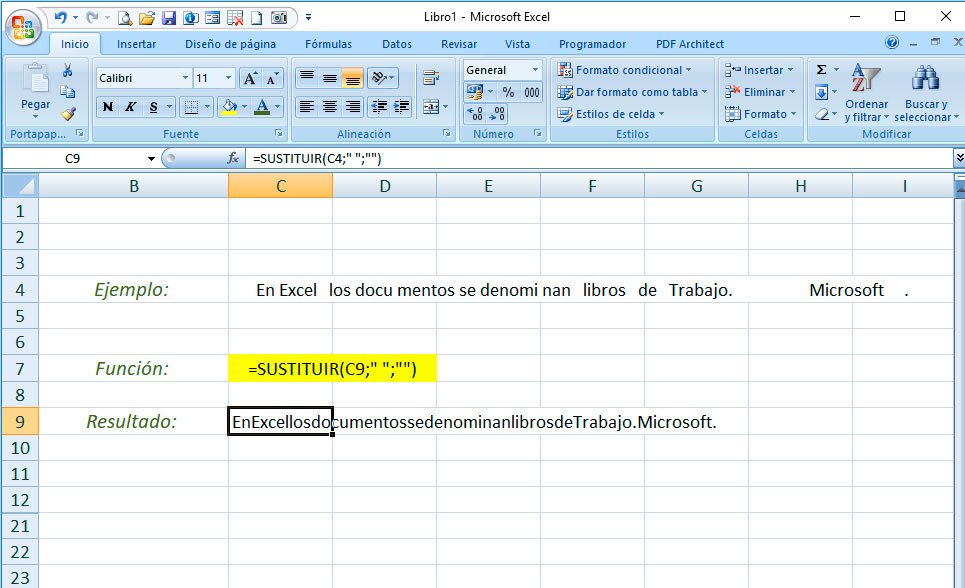The width and height of the screenshot is (965, 588).
Task: Select the yellow cell with =SUSTITUIR(C9;" ";"")
Action: (332, 369)
